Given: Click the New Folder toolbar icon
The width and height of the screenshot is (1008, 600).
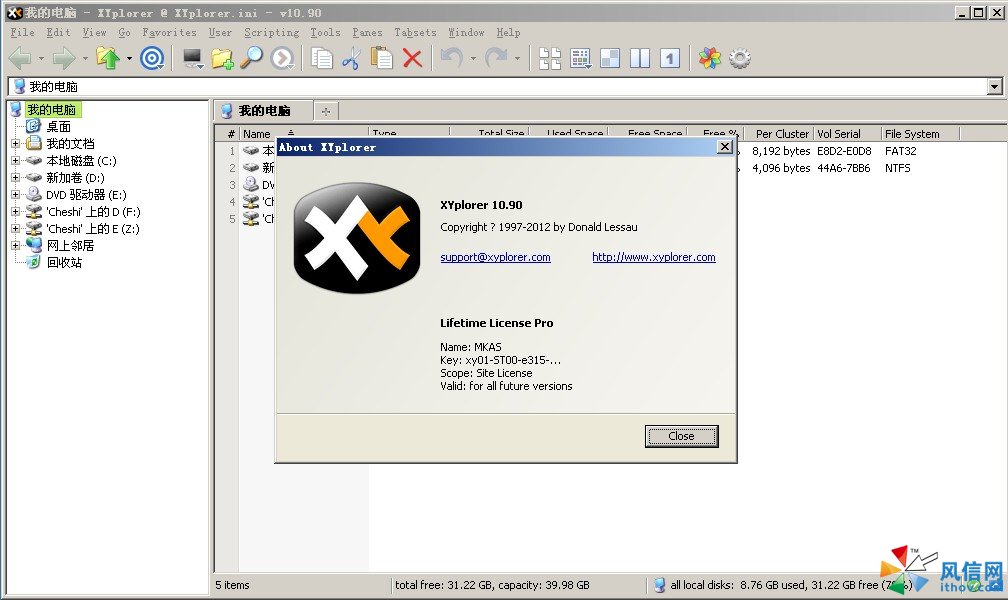Looking at the screenshot, I should click(x=222, y=59).
